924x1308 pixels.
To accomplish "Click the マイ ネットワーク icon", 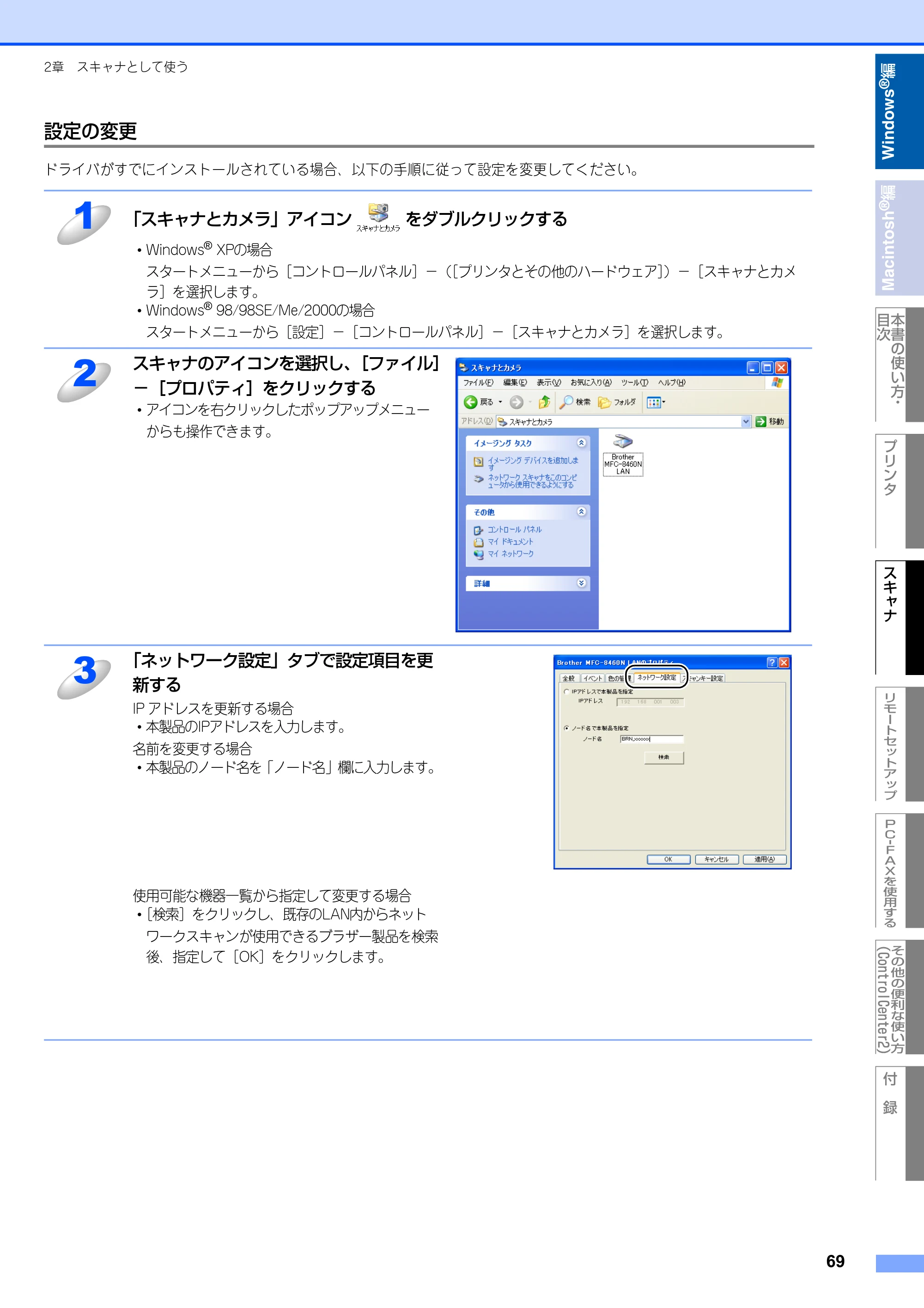I will click(479, 554).
